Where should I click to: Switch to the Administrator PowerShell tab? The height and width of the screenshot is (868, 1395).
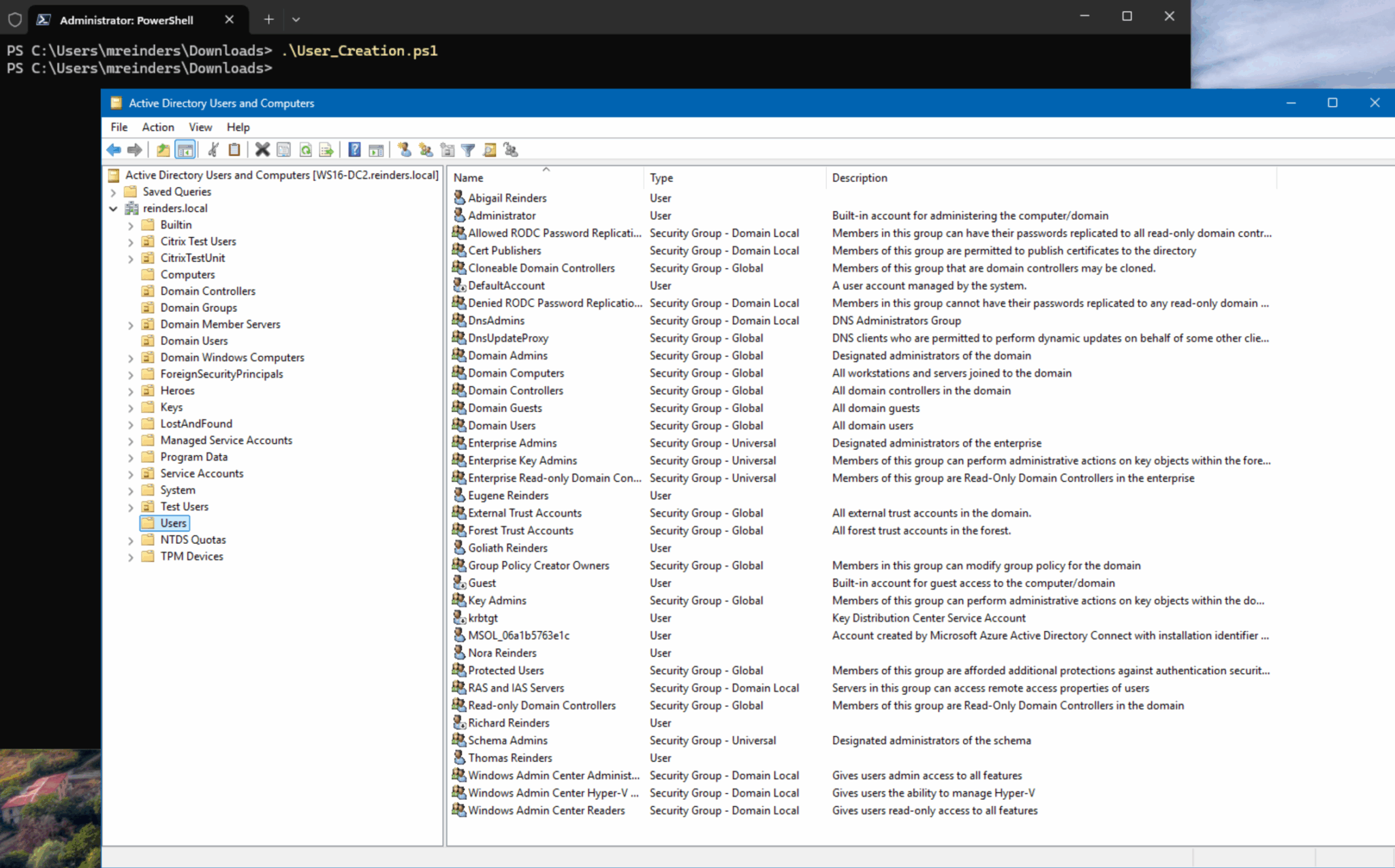[126, 20]
